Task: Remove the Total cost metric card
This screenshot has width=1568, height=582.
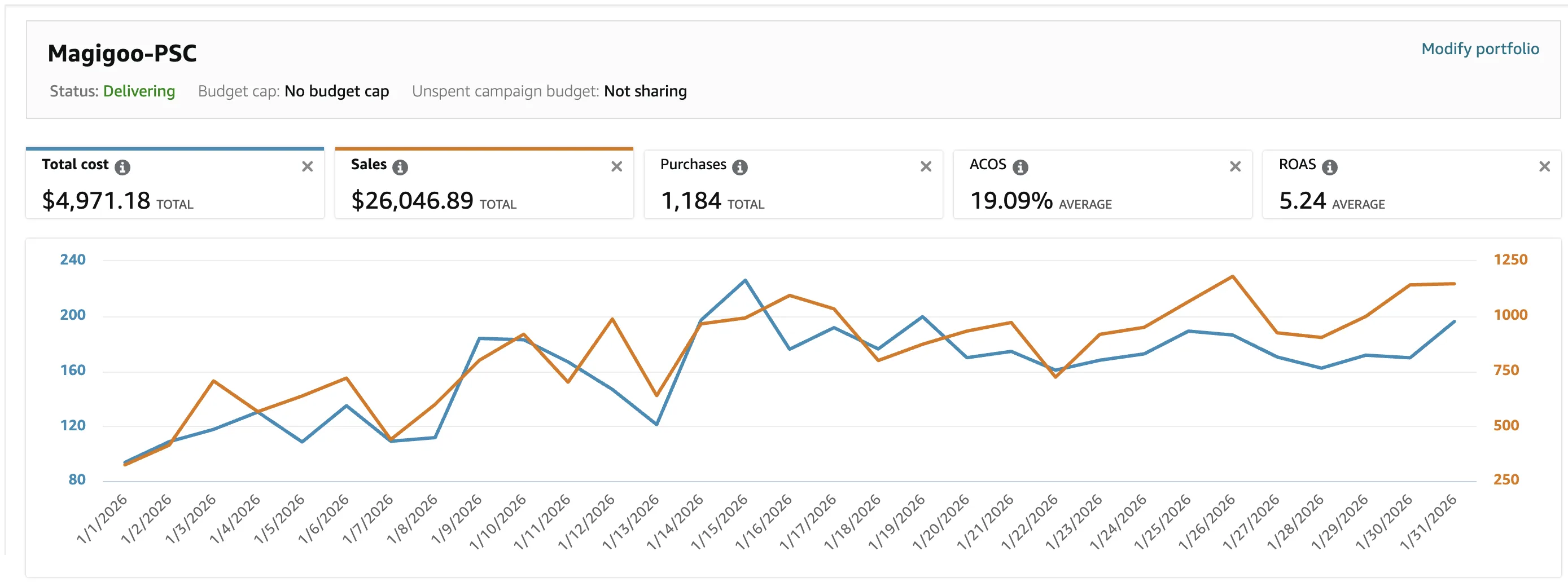Action: coord(308,166)
